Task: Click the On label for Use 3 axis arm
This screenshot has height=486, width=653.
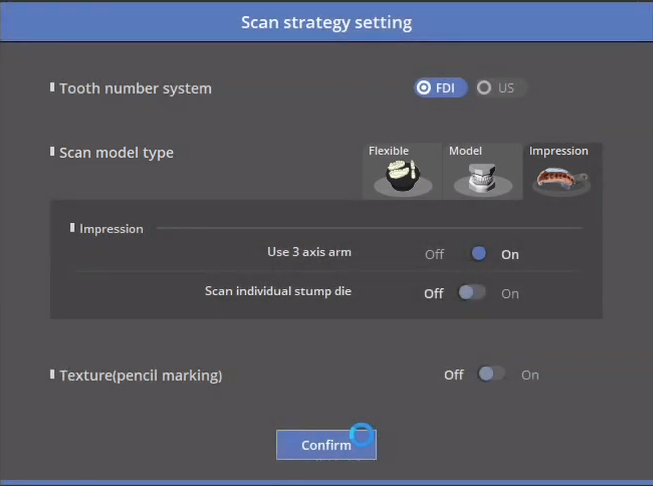Action: coord(510,254)
